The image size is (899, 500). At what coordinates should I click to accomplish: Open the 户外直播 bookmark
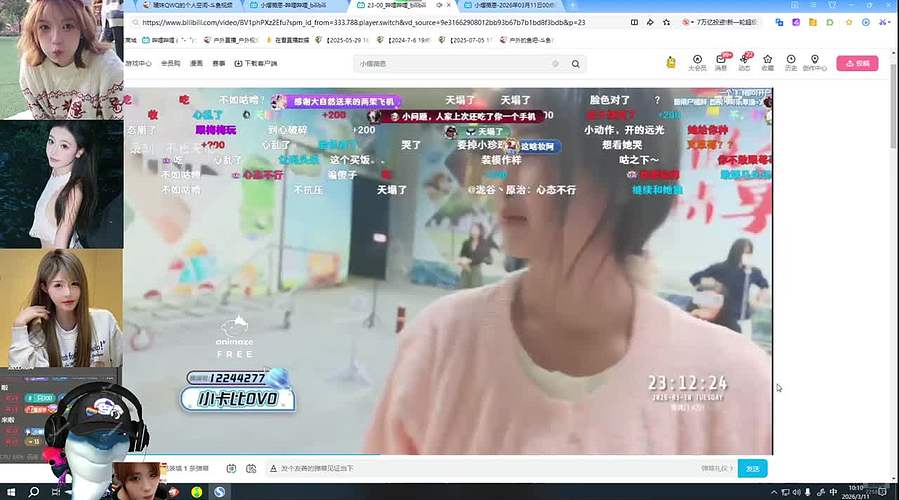231,40
